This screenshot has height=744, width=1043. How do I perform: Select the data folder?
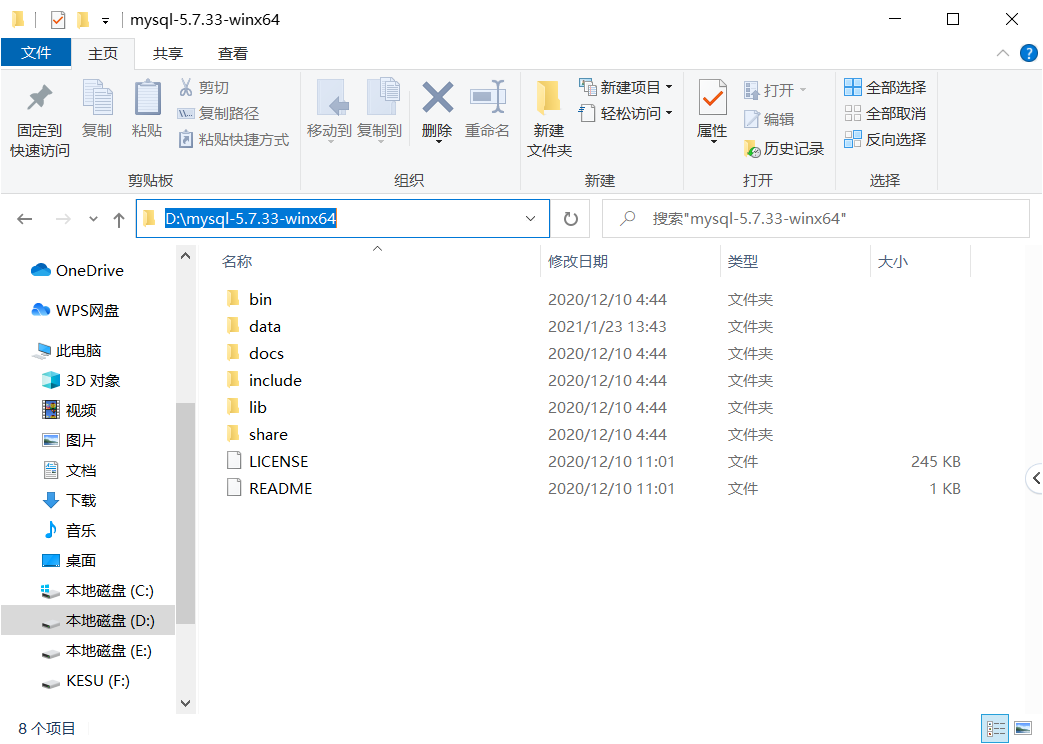pyautogui.click(x=265, y=327)
